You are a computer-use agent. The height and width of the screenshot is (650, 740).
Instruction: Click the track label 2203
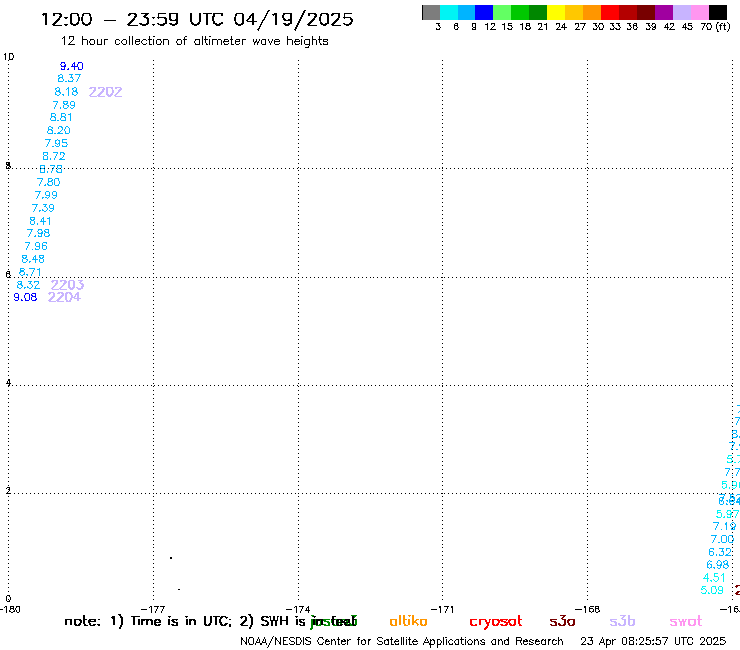tap(67, 285)
